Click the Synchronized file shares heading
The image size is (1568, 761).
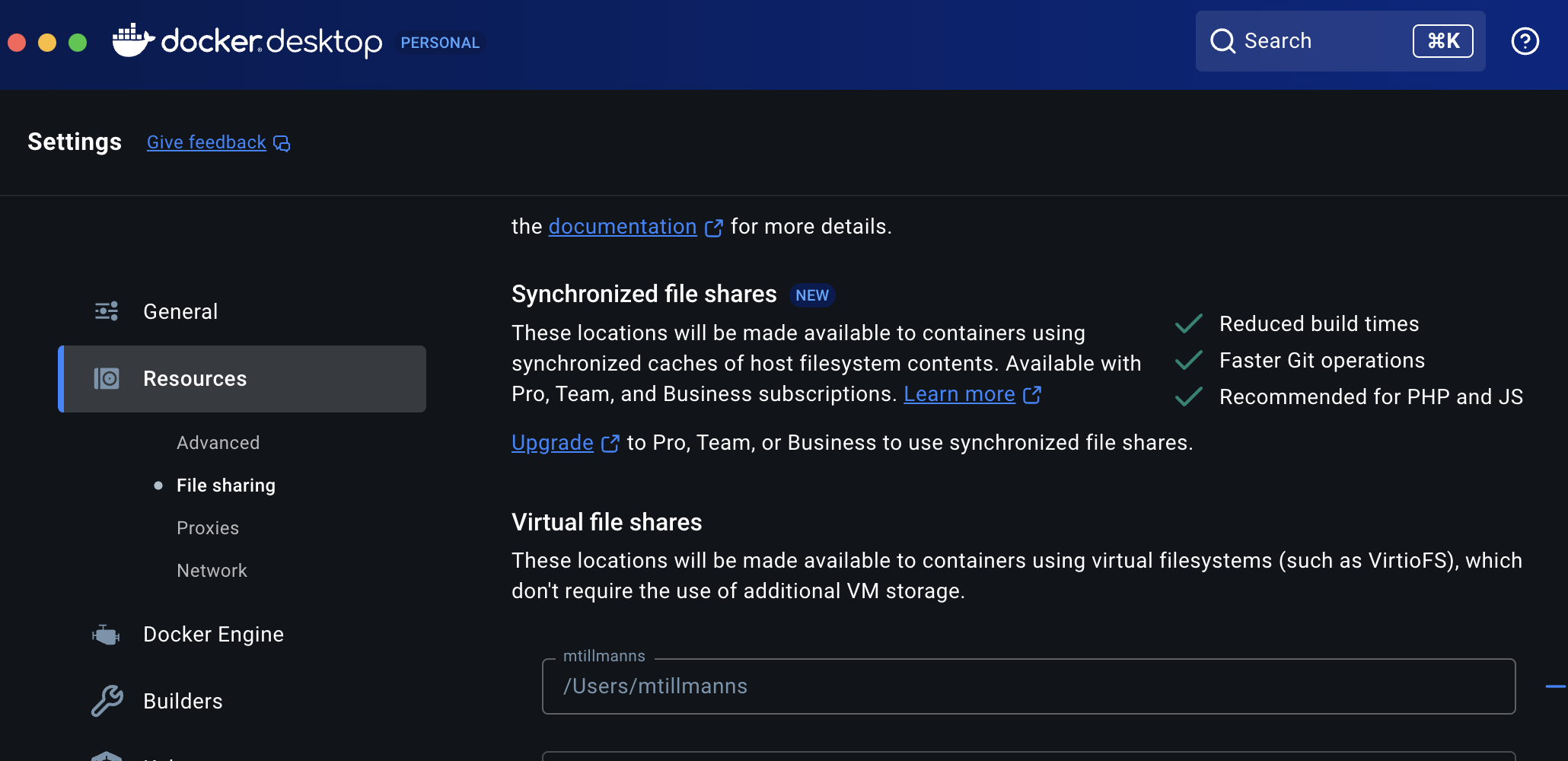644,295
